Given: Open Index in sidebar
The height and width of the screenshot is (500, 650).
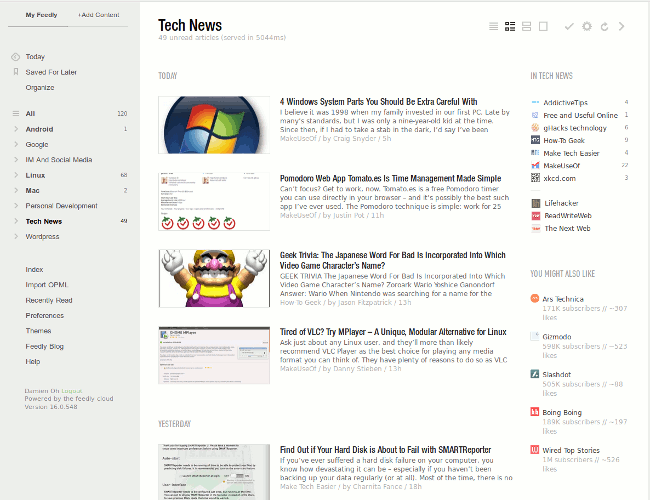Looking at the screenshot, I should point(34,269).
